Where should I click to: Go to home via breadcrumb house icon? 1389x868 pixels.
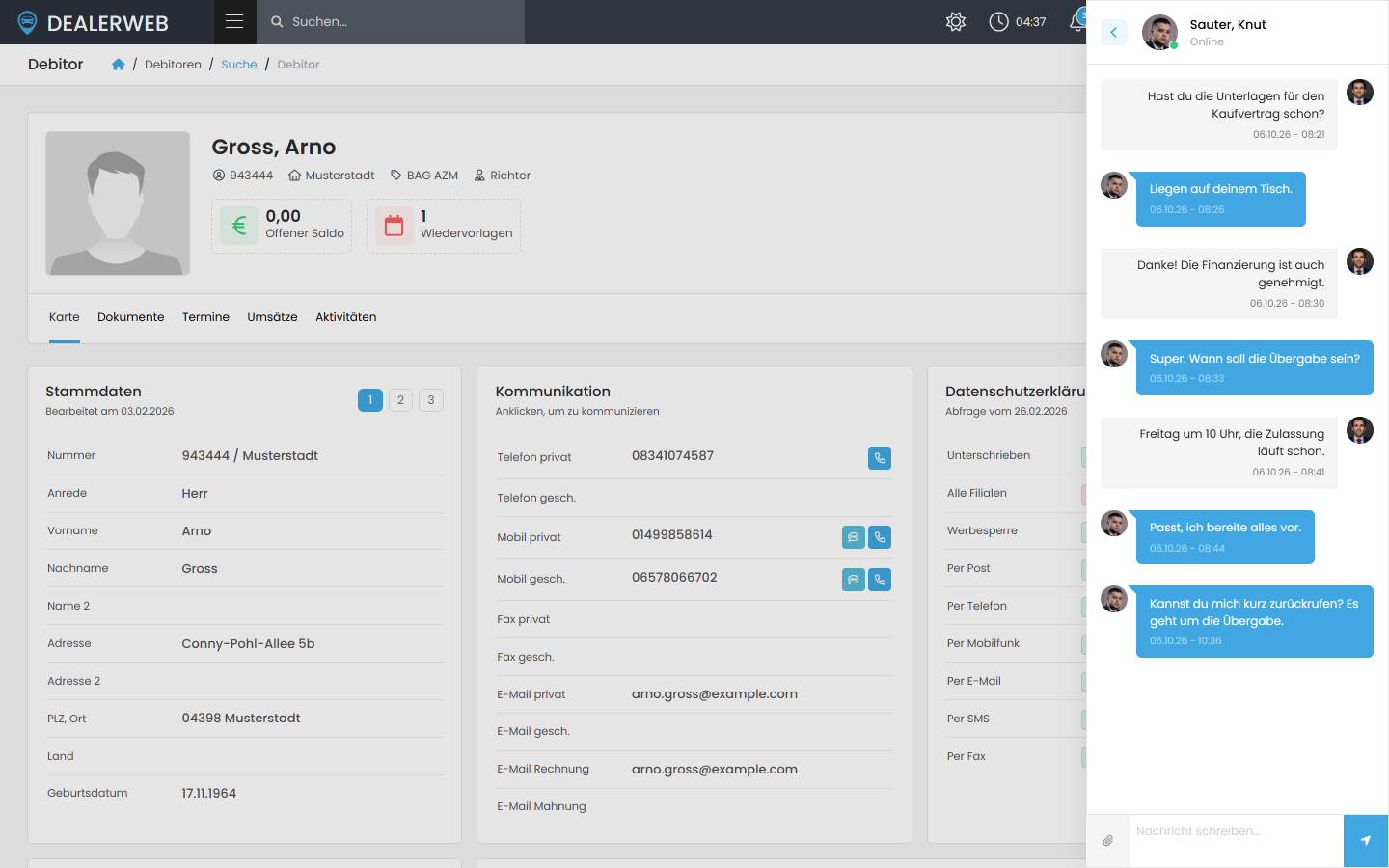click(x=119, y=65)
